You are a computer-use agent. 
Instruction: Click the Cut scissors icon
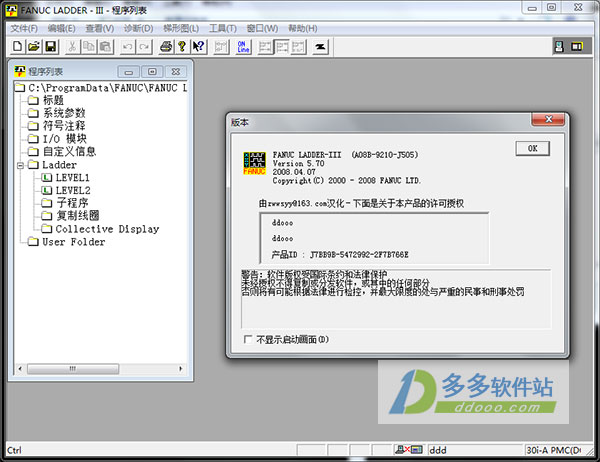(x=72, y=46)
